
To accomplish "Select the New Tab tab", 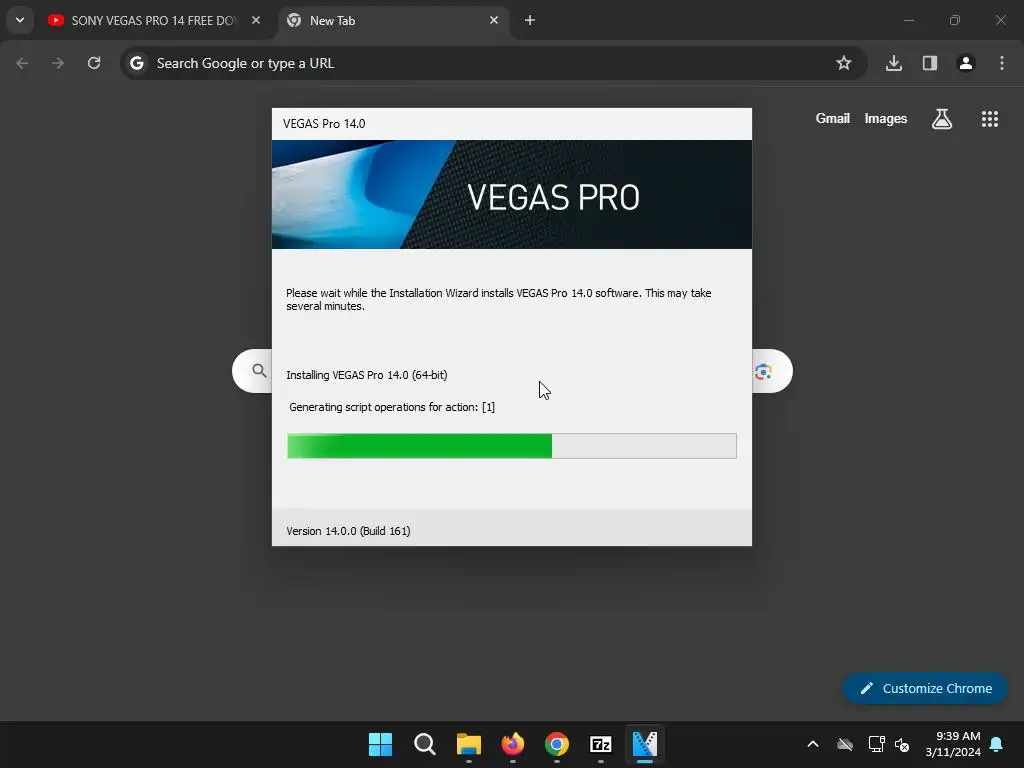I will [x=395, y=21].
